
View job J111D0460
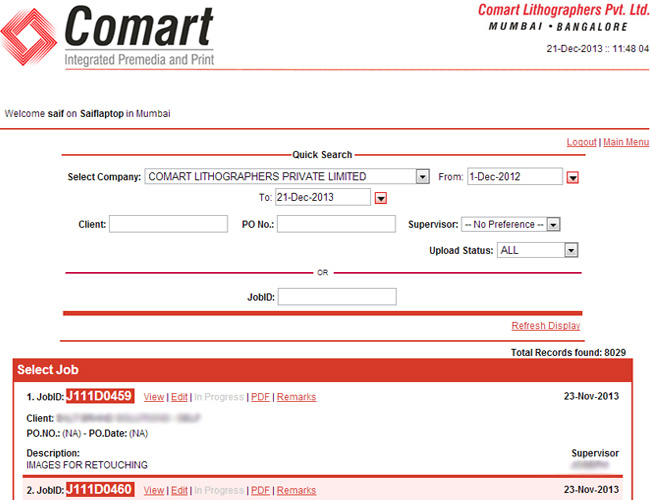(154, 490)
